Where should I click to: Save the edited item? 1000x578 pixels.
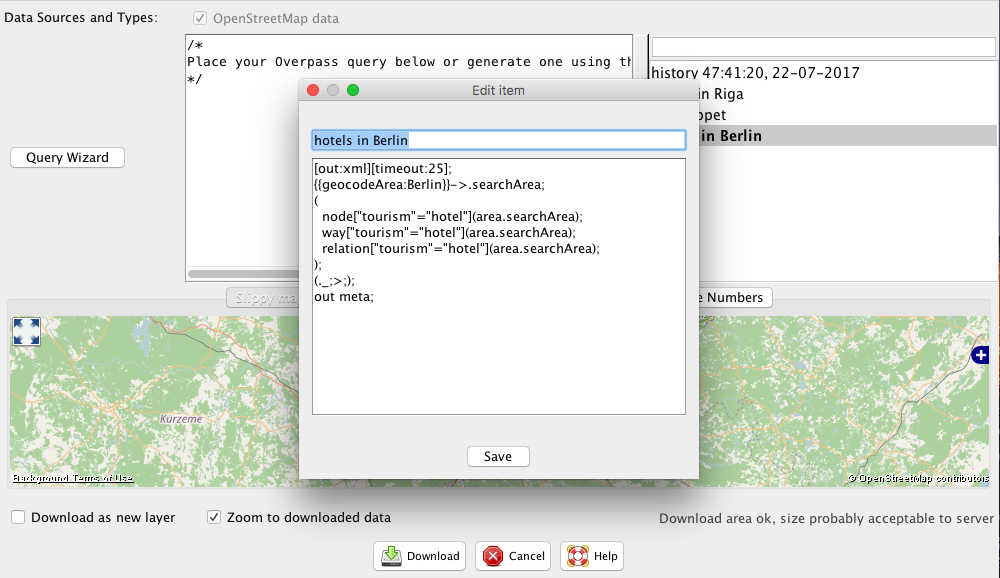point(497,456)
